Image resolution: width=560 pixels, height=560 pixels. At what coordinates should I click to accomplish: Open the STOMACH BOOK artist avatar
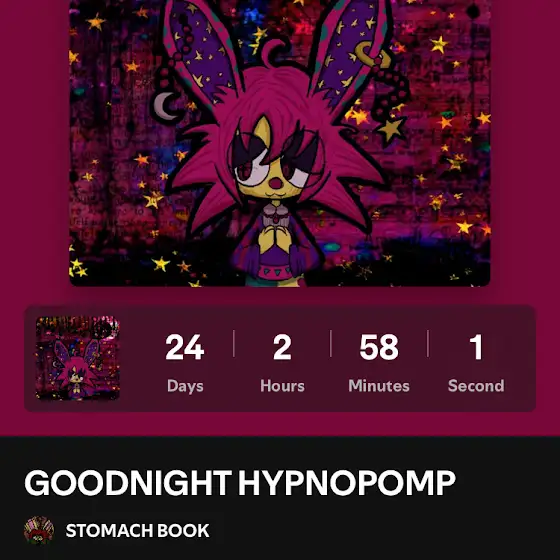[39, 530]
